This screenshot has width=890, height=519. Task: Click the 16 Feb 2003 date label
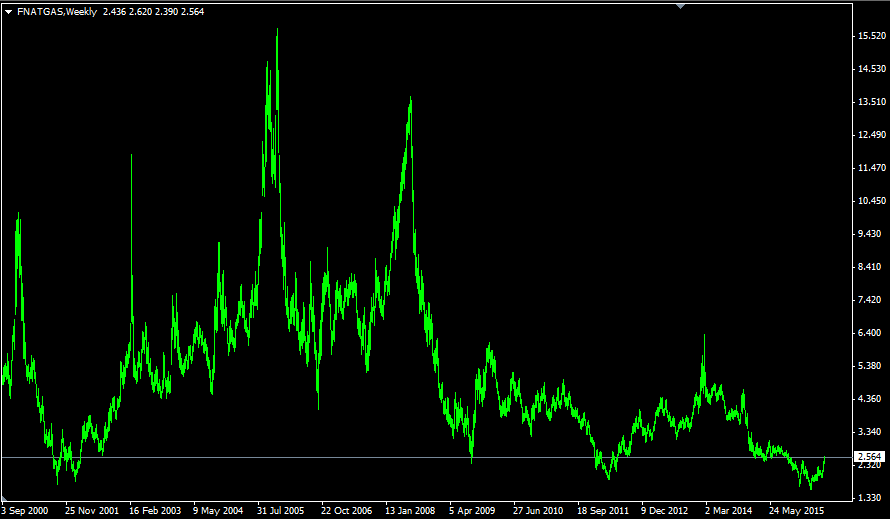click(155, 510)
